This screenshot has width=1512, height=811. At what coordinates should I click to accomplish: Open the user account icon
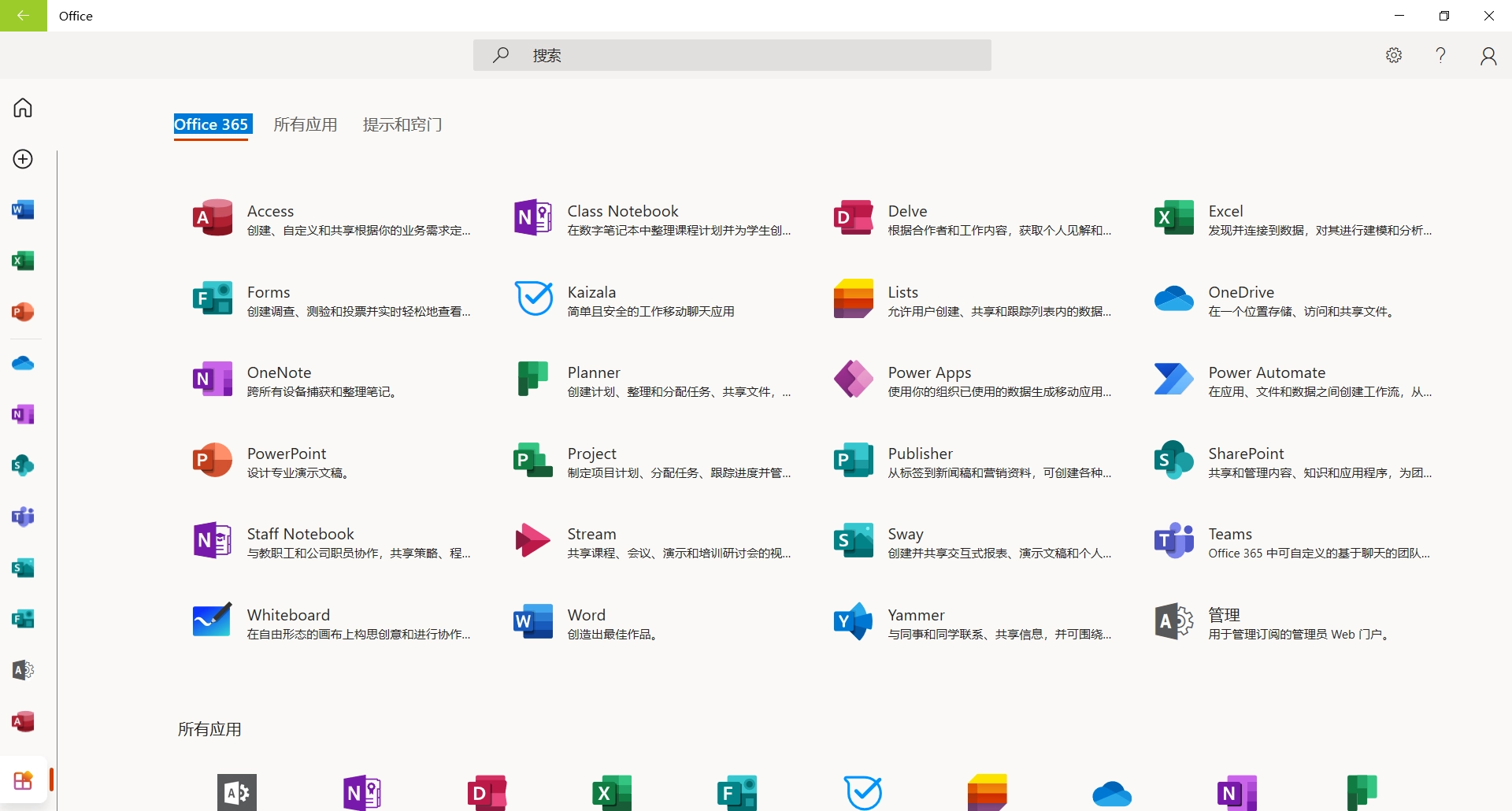click(1488, 56)
